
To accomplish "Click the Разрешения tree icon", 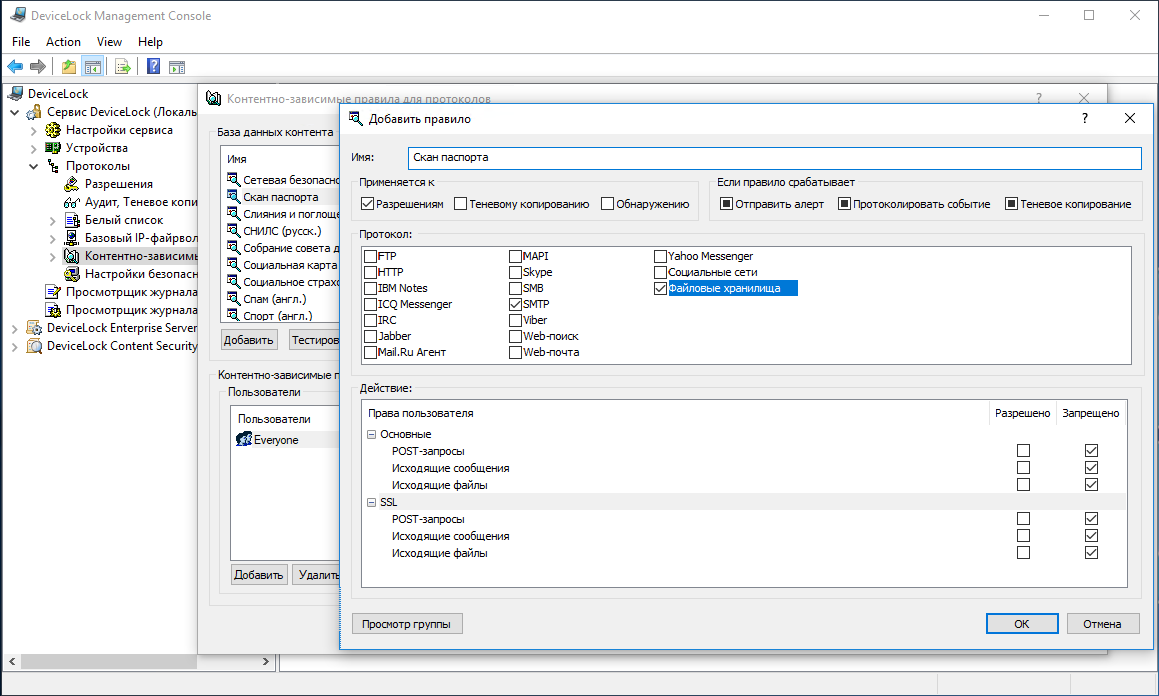I will click(72, 184).
